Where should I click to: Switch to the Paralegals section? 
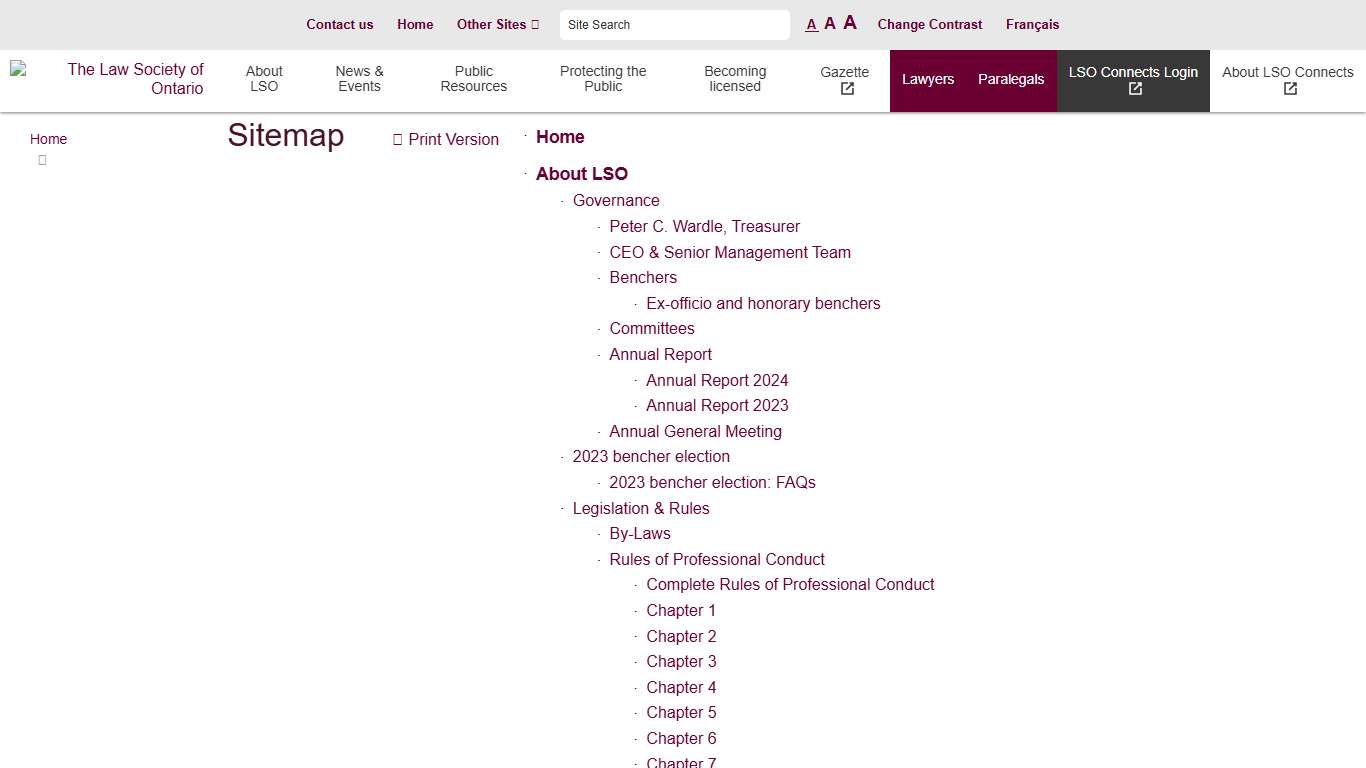pos(1011,79)
